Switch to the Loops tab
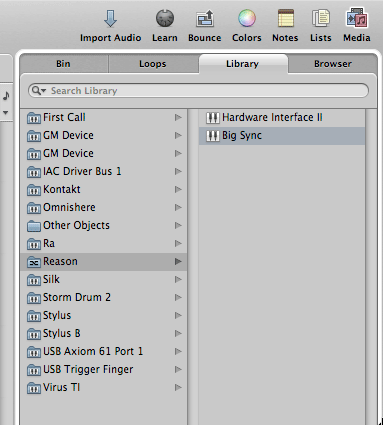 point(153,64)
